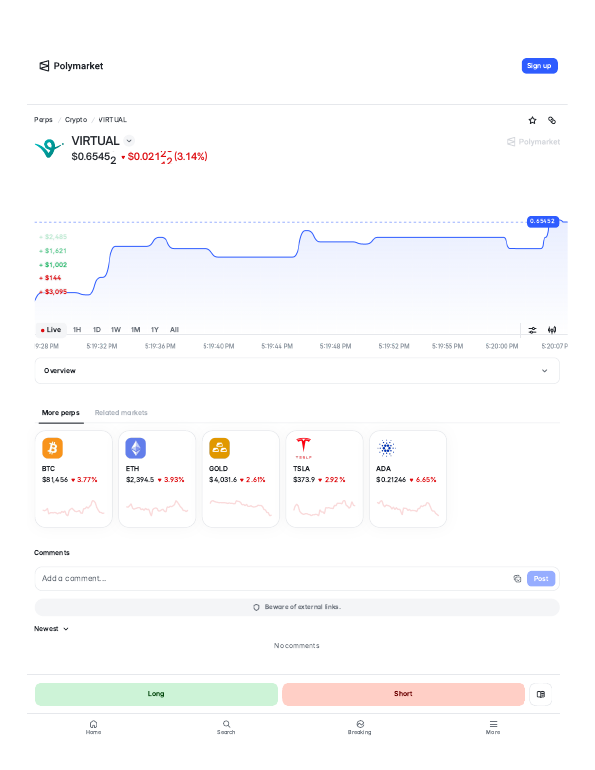Click the Long button
This screenshot has height=770, width=595.
click(x=156, y=694)
